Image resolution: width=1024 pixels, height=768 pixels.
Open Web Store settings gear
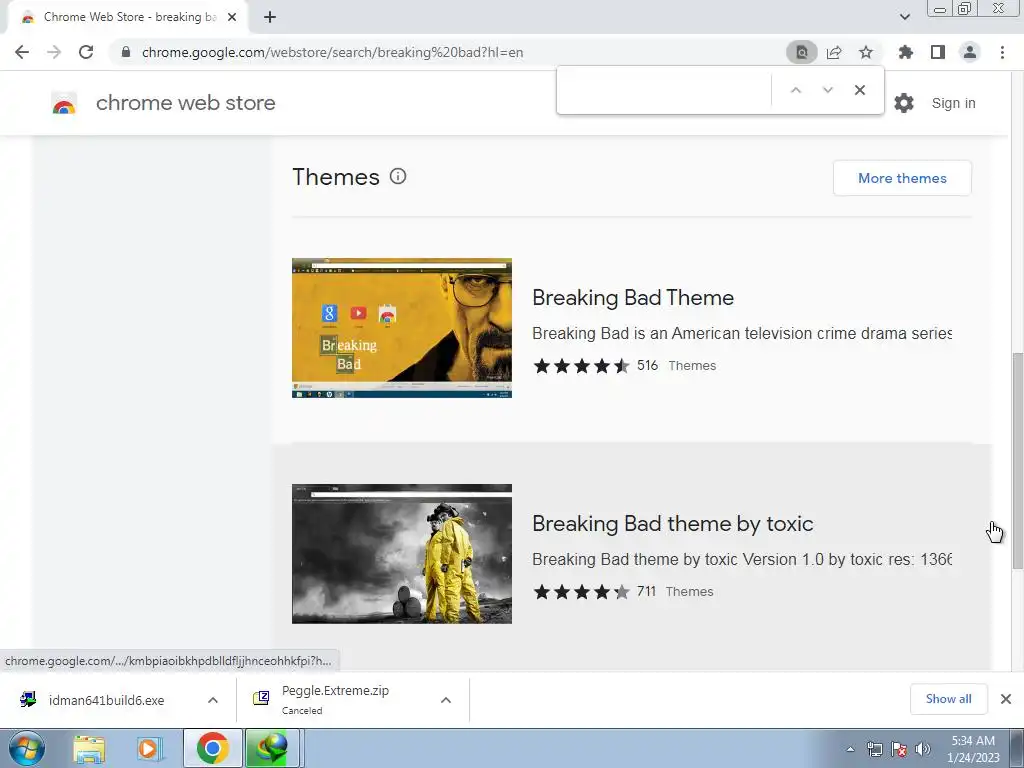pyautogui.click(x=904, y=103)
